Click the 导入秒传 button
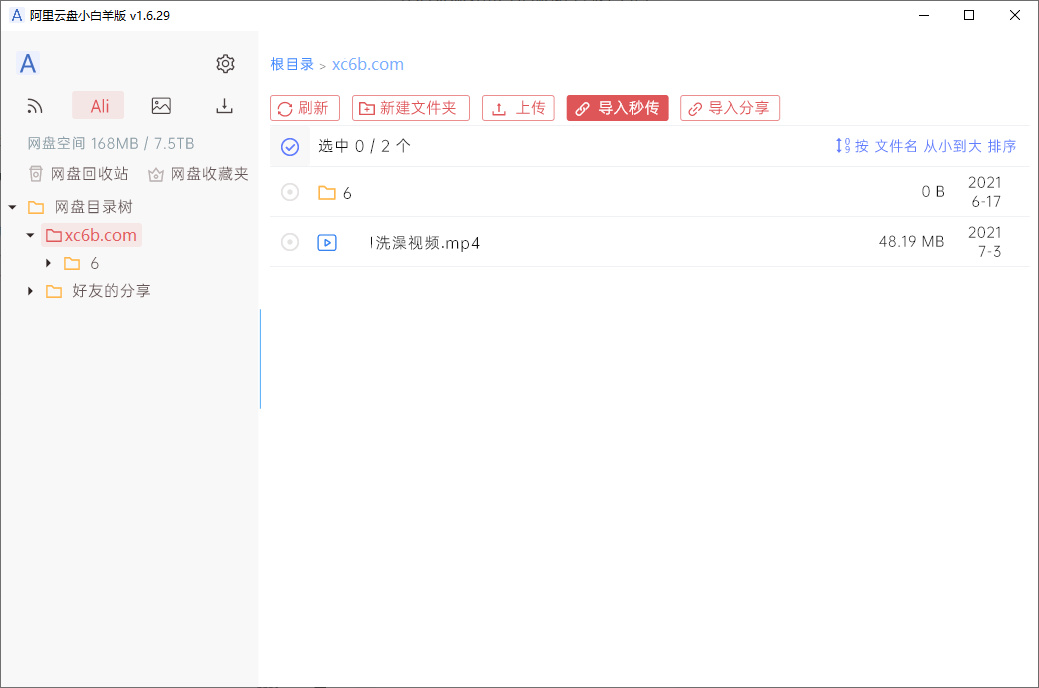The width and height of the screenshot is (1039, 688). 617,108
